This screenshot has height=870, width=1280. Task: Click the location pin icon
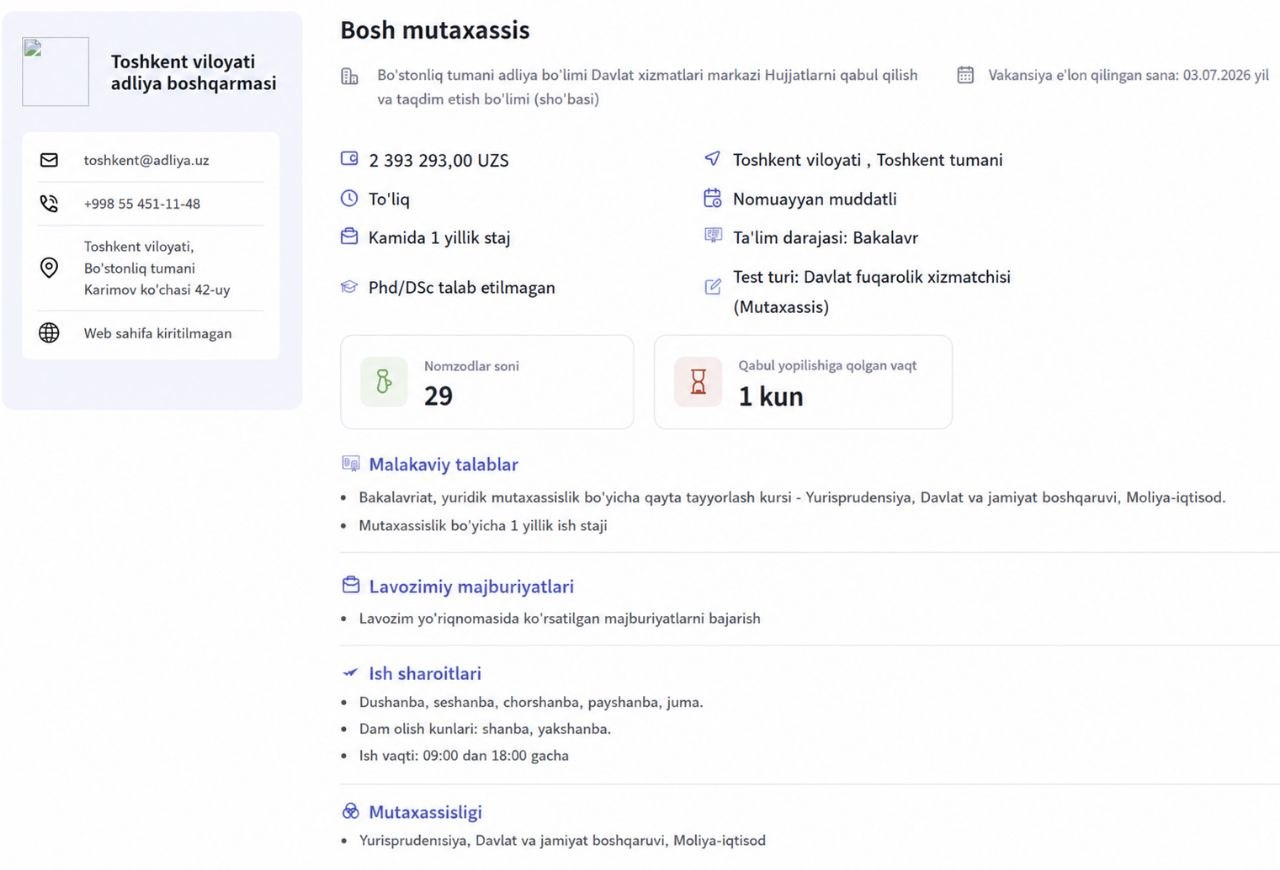click(49, 268)
